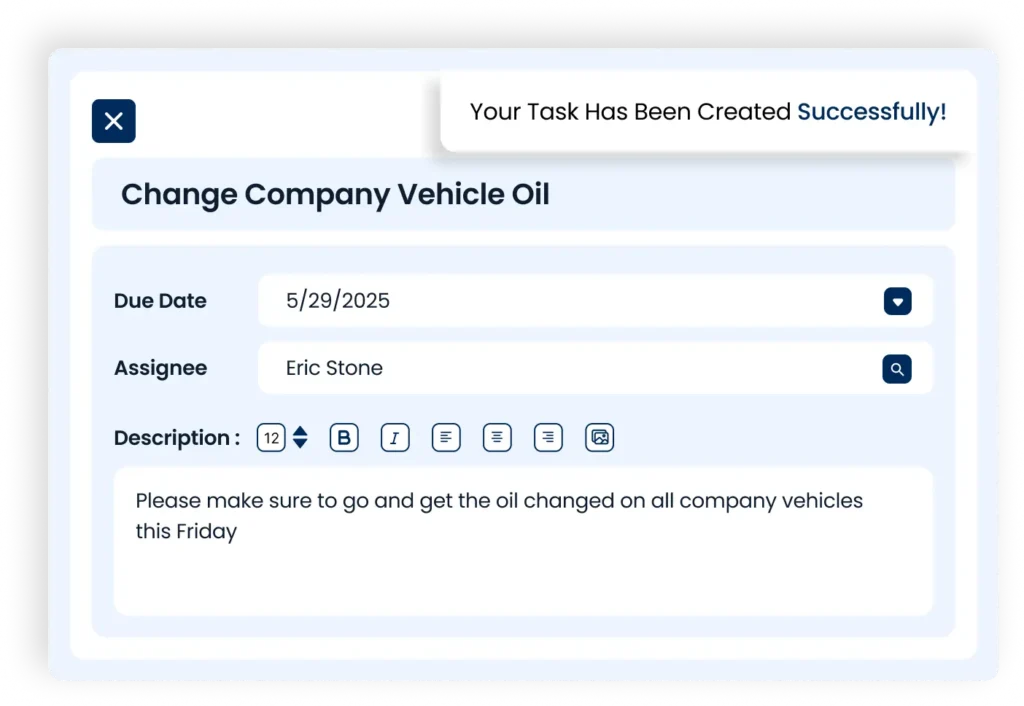Click the Assignee search magnifier icon
The width and height of the screenshot is (1024, 706).
pos(897,369)
